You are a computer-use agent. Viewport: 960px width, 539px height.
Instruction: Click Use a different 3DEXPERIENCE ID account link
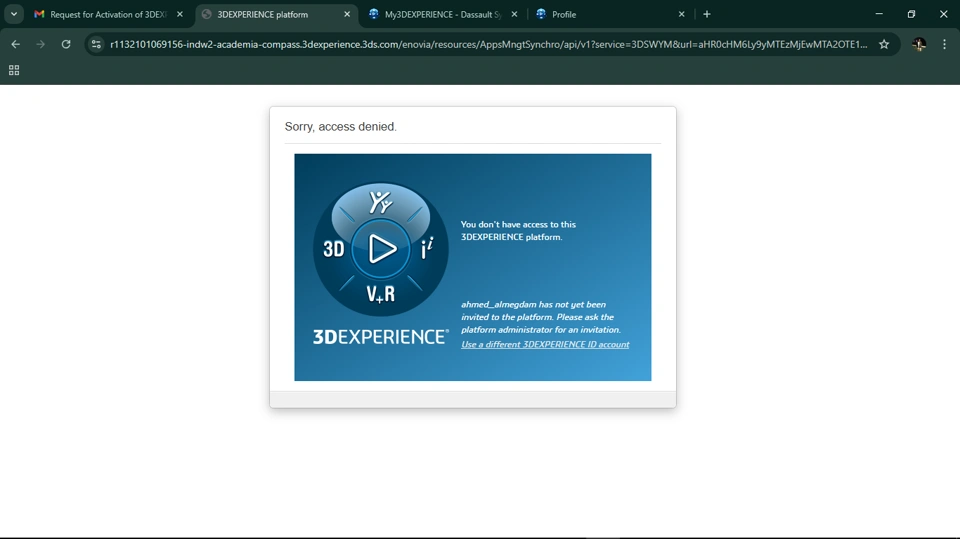click(545, 344)
